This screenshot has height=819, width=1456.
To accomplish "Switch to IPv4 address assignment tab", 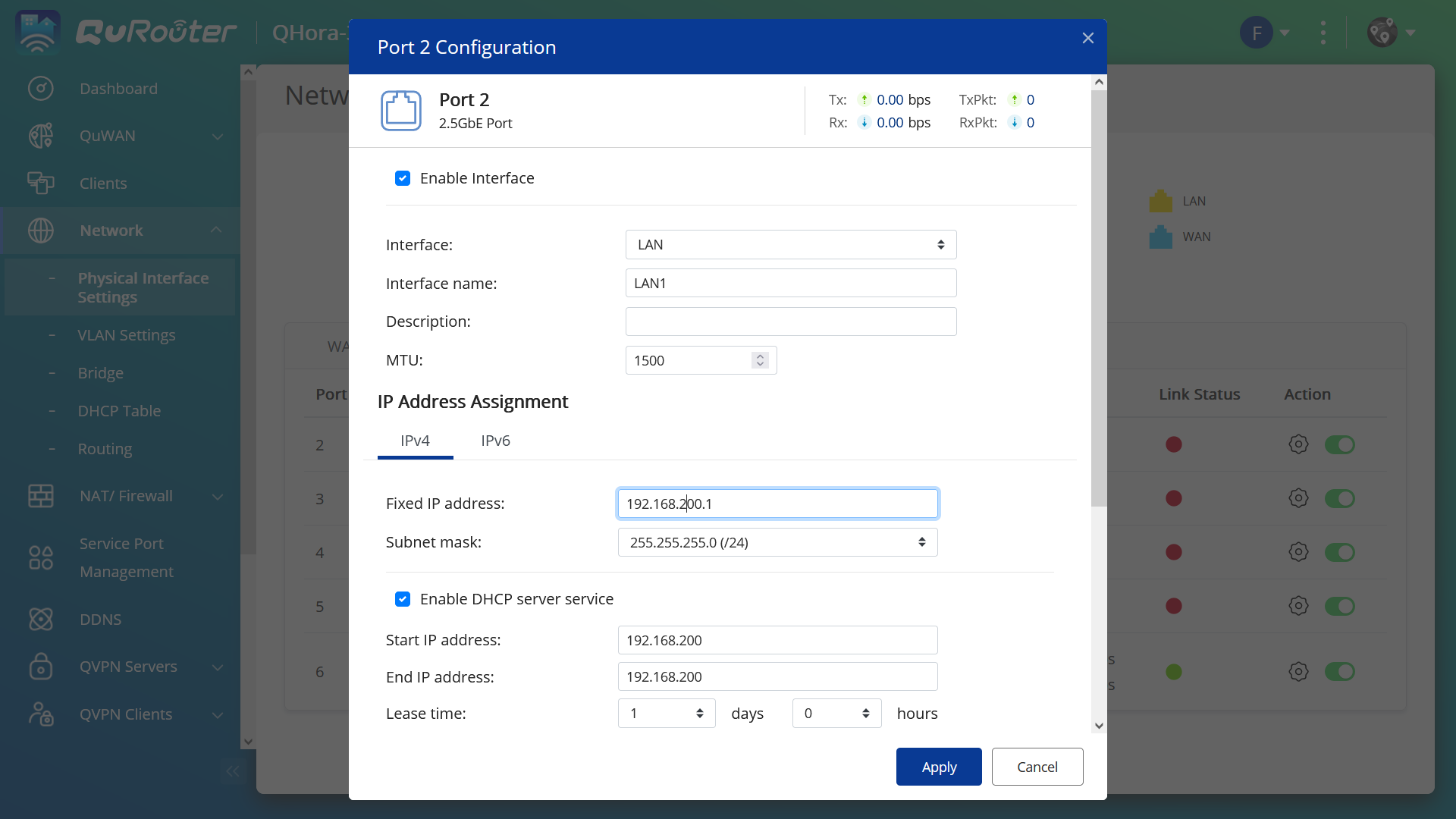I will tap(415, 440).
